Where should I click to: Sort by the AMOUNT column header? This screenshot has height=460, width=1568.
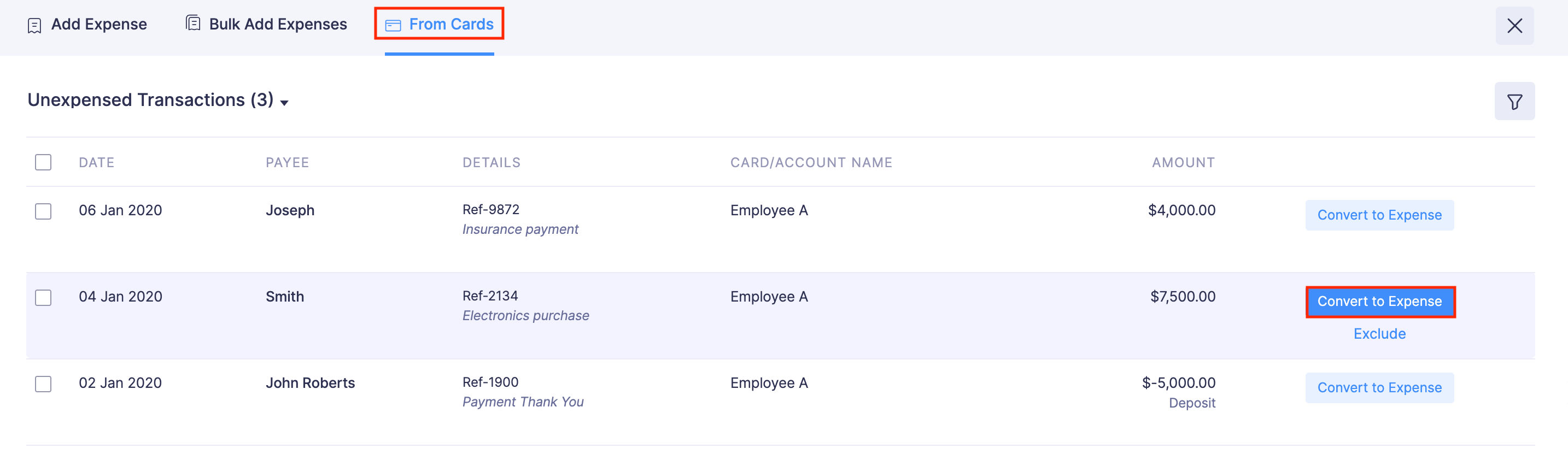pyautogui.click(x=1183, y=162)
